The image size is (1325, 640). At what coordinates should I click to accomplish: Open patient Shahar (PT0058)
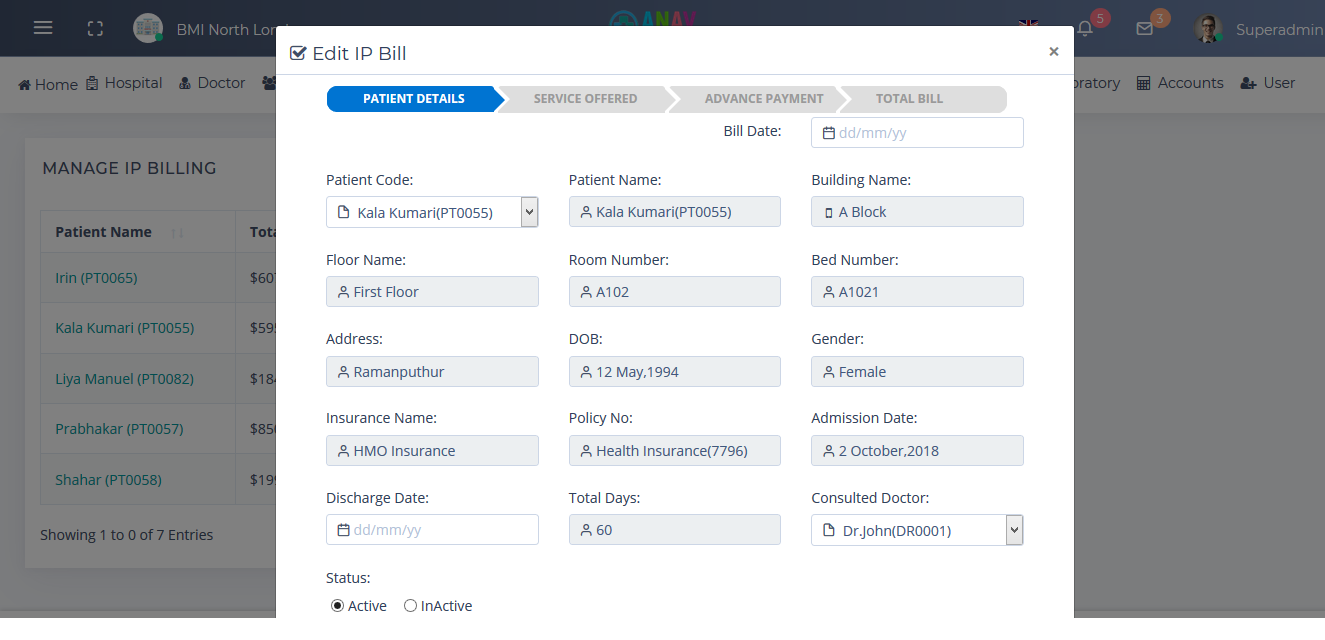click(108, 480)
